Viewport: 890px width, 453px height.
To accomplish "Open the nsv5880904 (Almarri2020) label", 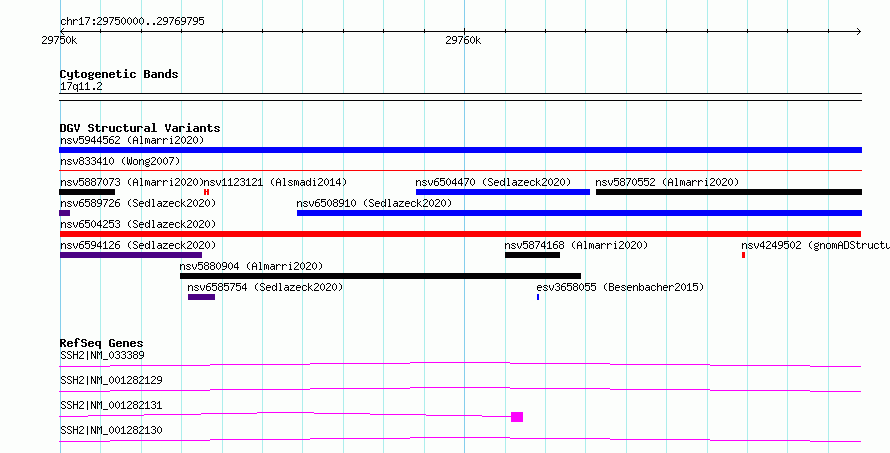I will pyautogui.click(x=251, y=266).
